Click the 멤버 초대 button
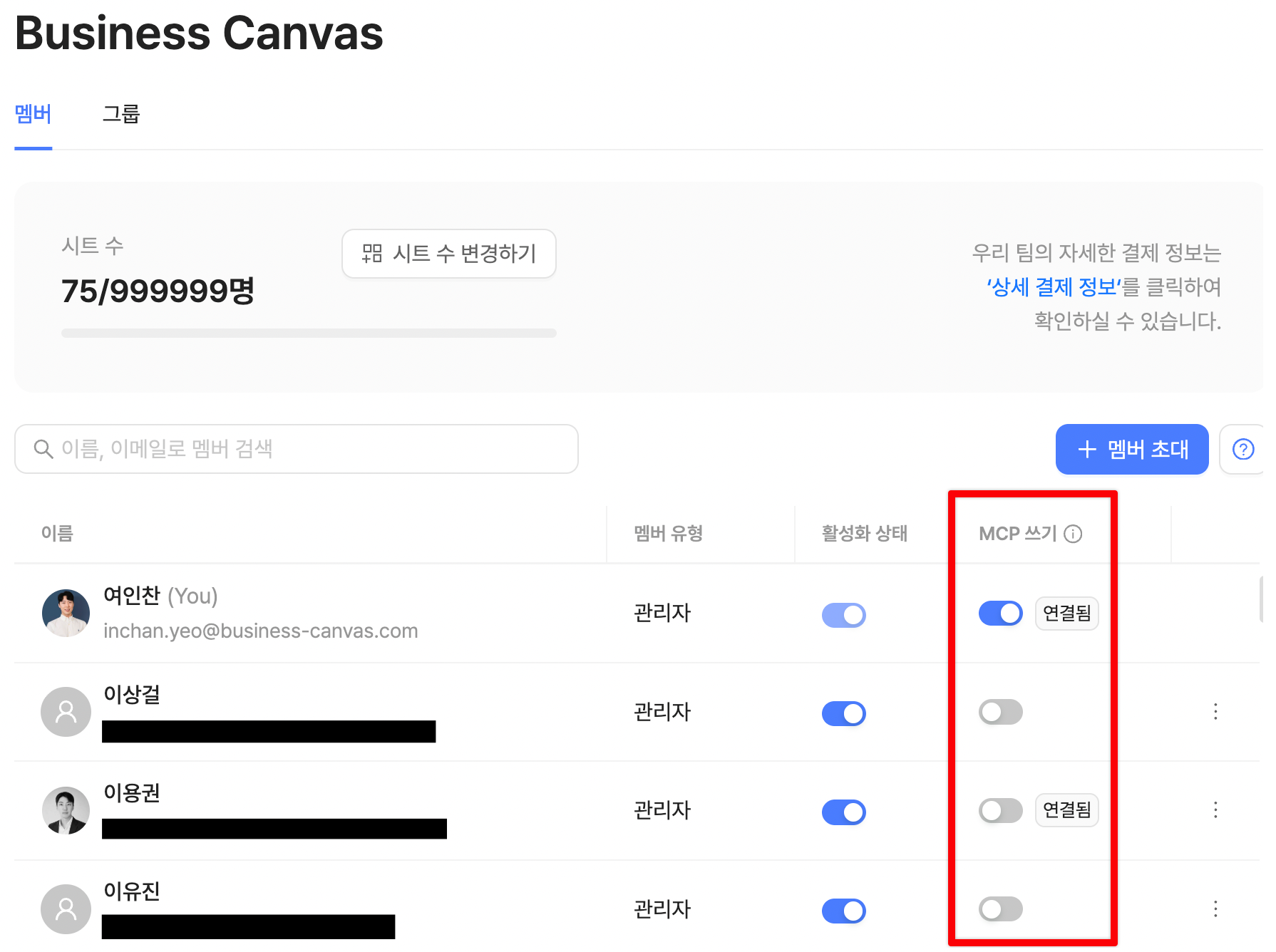Image resolution: width=1276 pixels, height=952 pixels. coord(1132,450)
